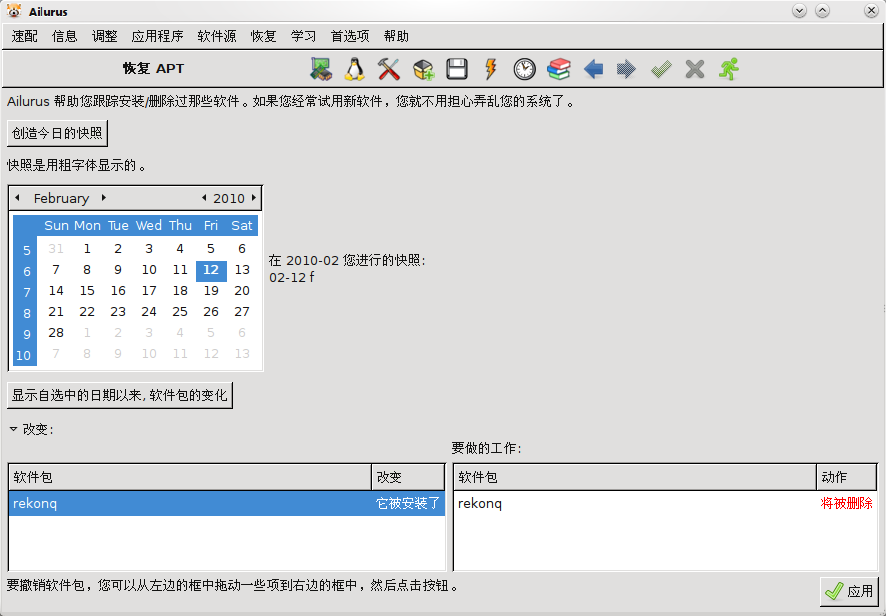Select February 25 in the calendar
886x616 pixels.
coord(180,312)
